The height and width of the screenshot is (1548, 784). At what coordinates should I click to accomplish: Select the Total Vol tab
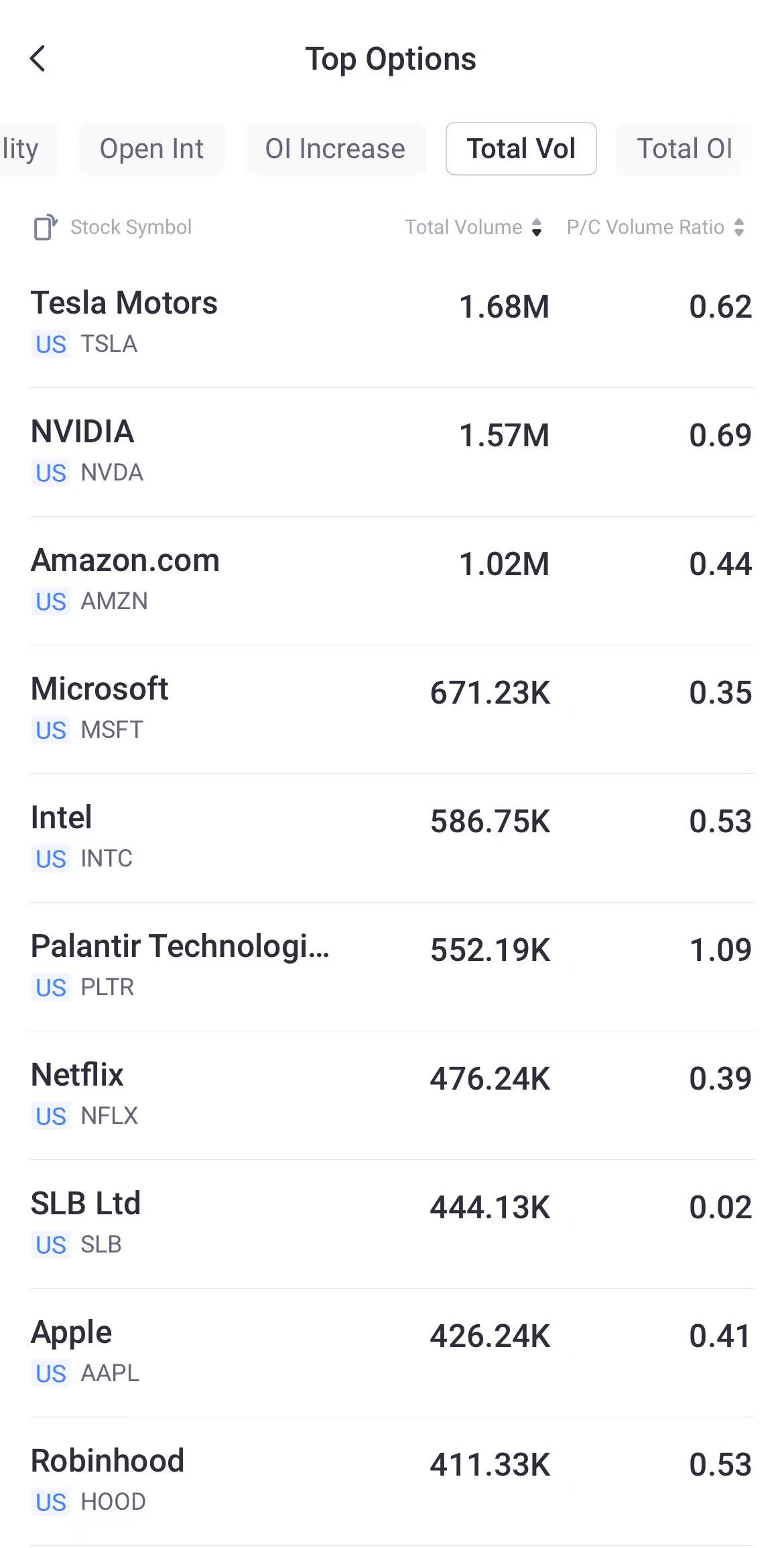click(521, 149)
